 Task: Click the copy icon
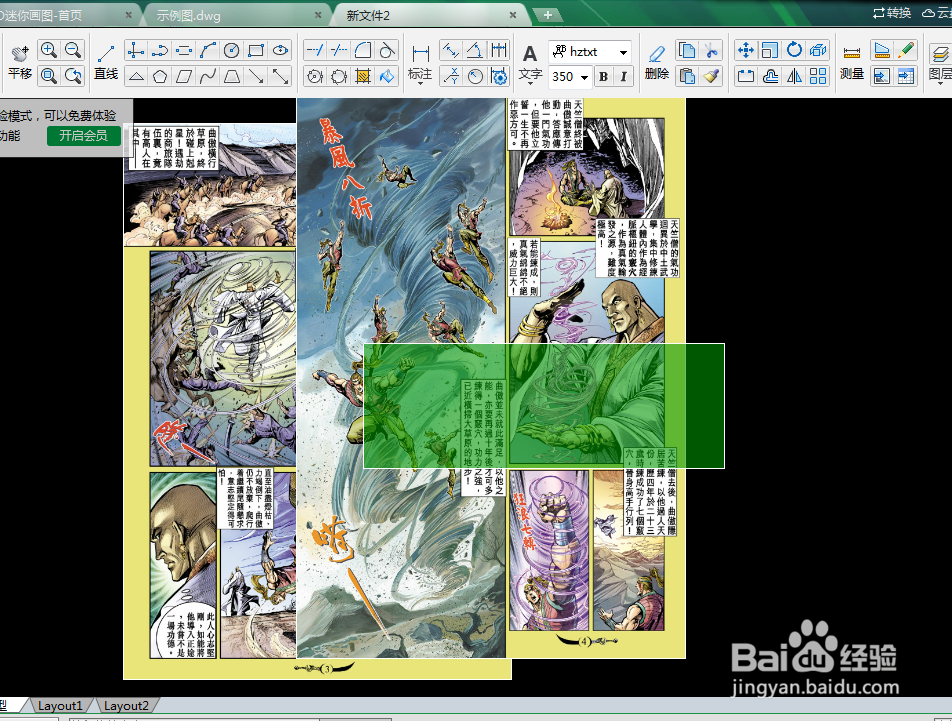[687, 50]
